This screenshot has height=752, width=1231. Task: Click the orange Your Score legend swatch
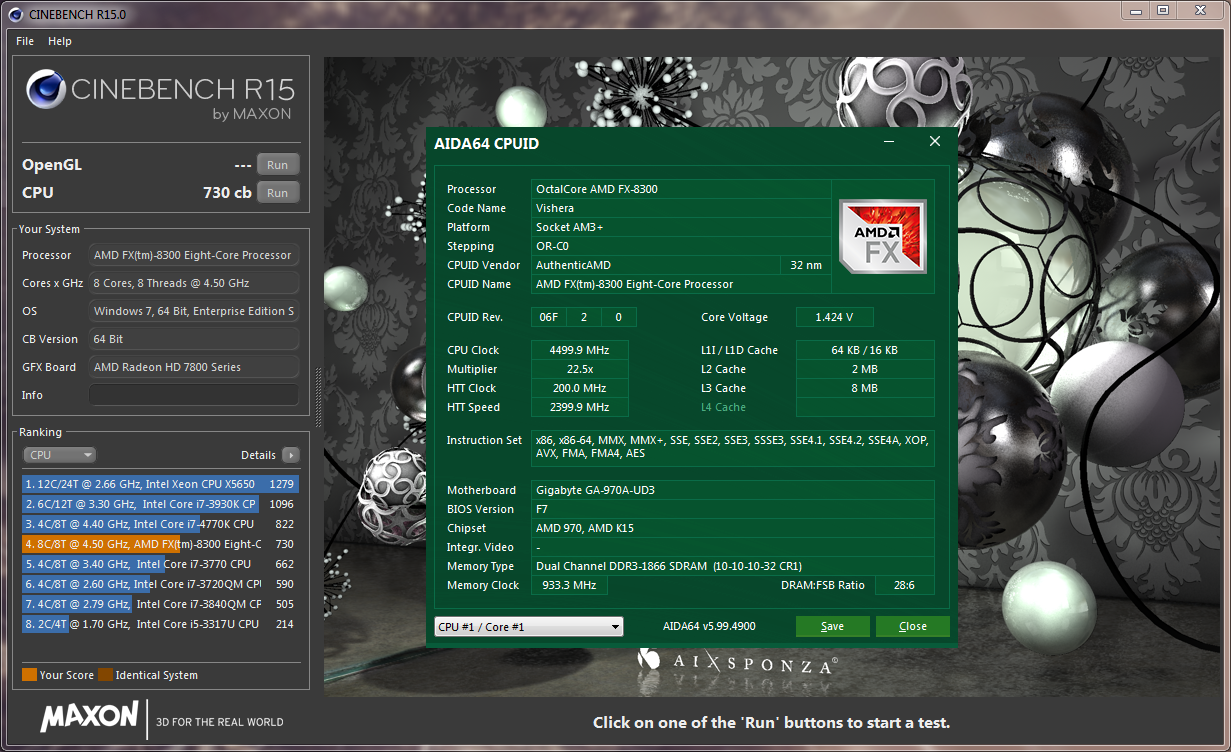pyautogui.click(x=29, y=675)
